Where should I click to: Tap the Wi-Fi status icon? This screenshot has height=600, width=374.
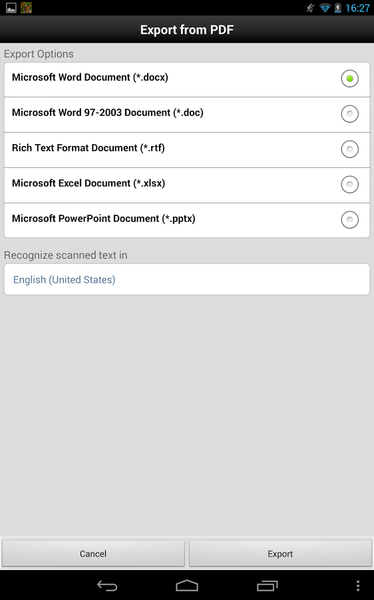click(x=325, y=8)
